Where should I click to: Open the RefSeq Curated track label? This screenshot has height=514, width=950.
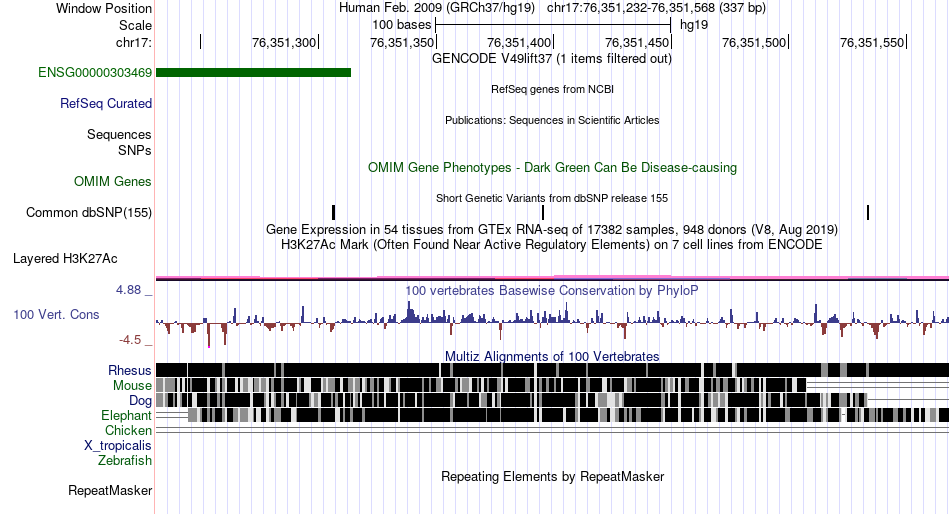(106, 104)
